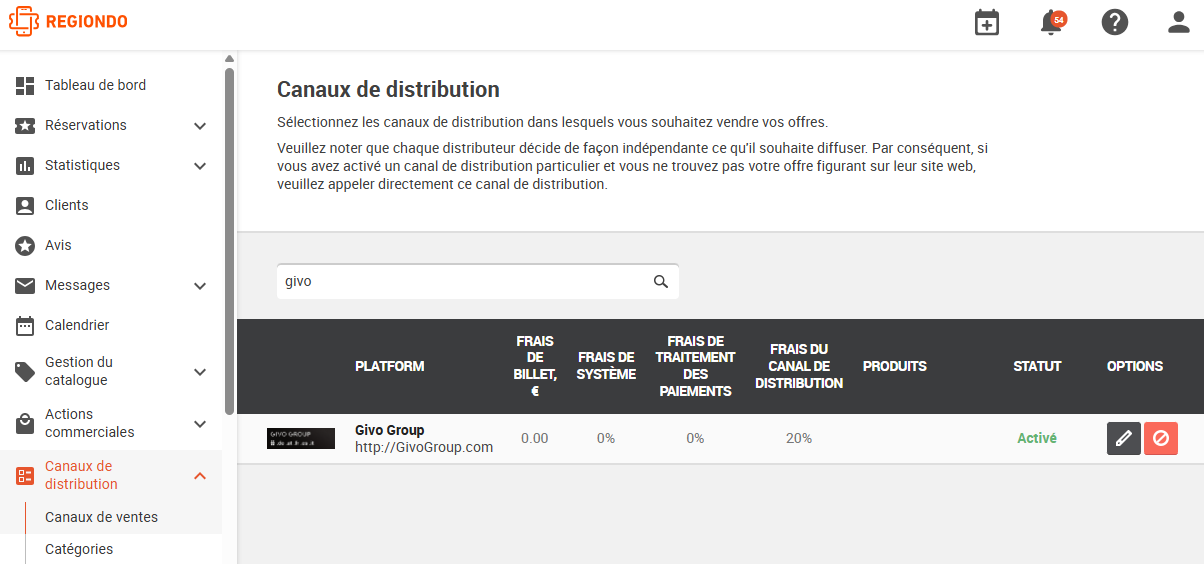Click sidebar scrollbar up arrow
Screen dimensions: 1204x564
[229, 58]
